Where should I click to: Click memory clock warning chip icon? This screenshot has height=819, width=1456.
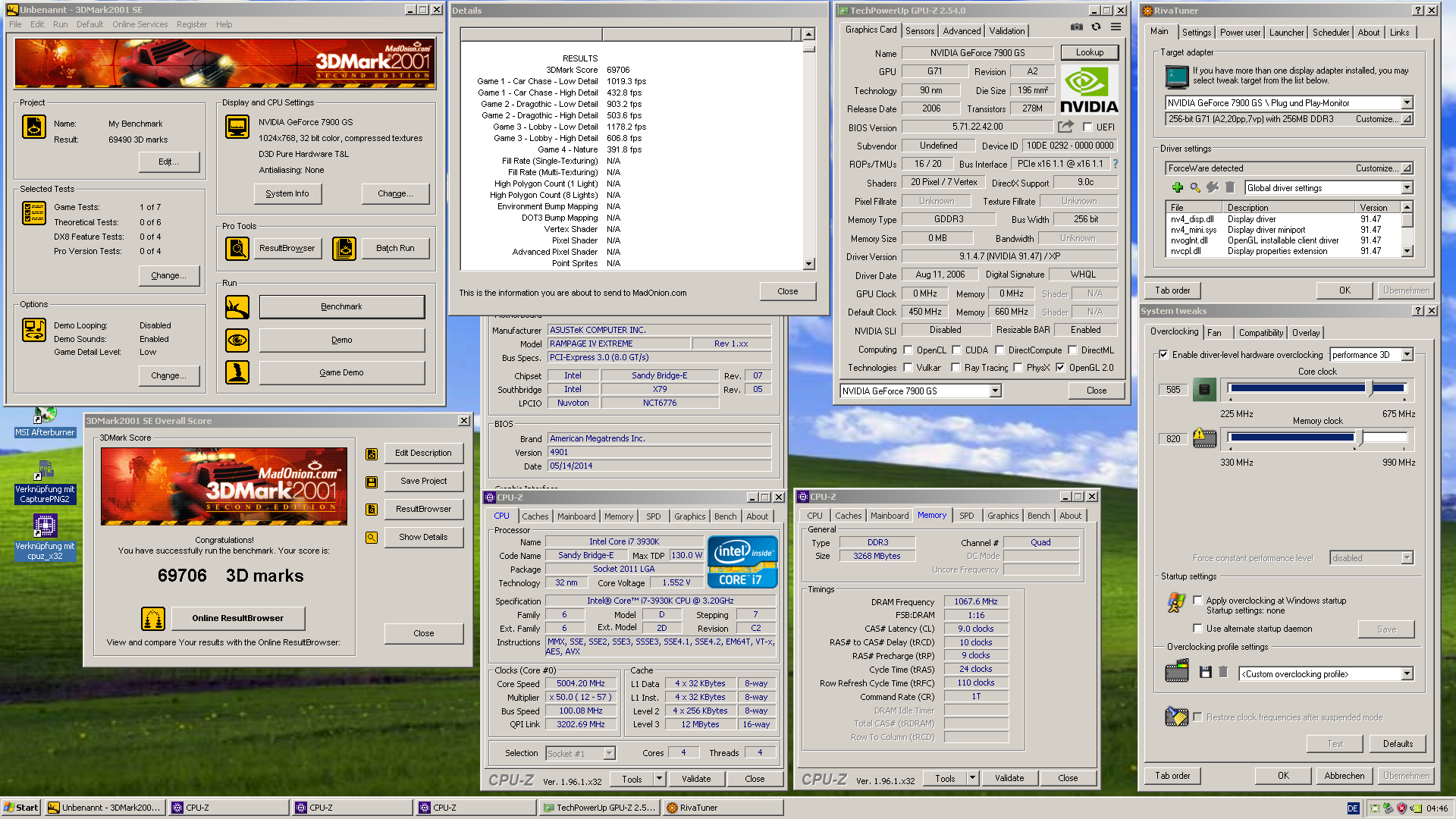1204,438
